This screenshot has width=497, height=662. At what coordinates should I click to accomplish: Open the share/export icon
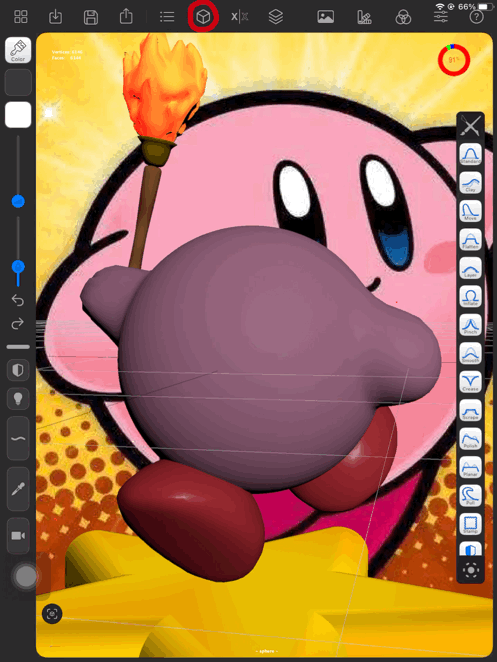[126, 16]
